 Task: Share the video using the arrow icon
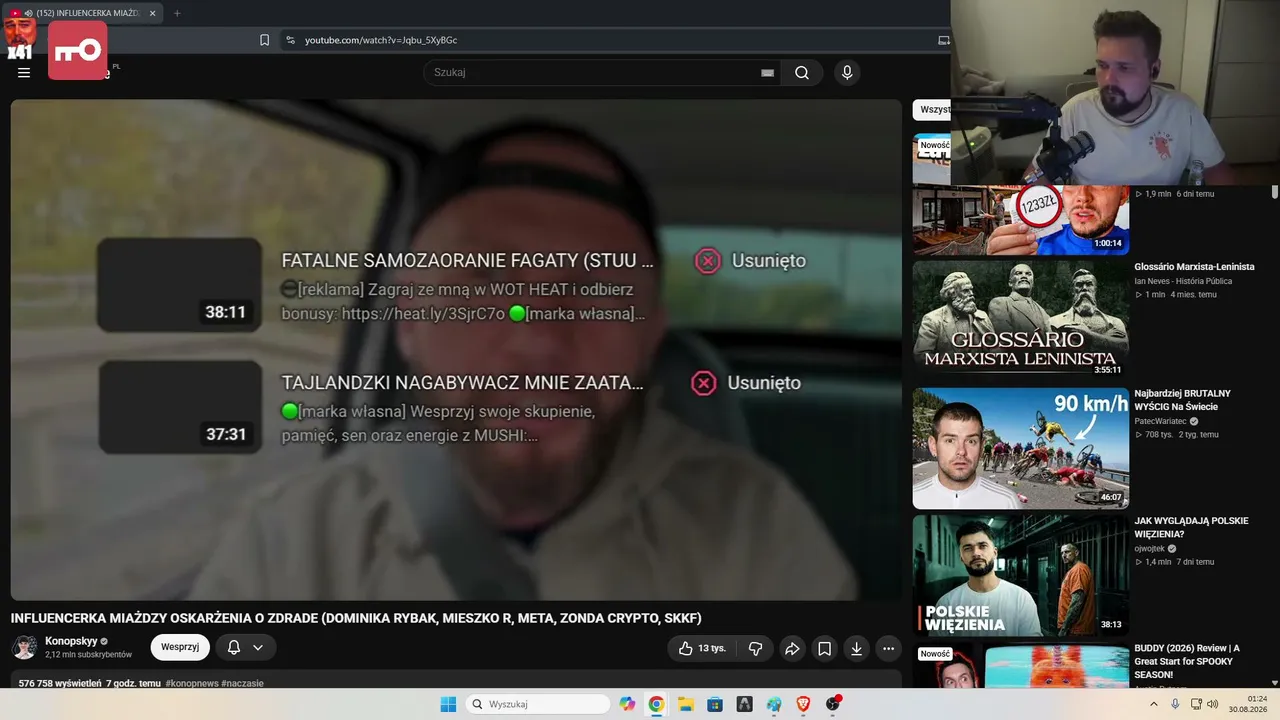pos(792,648)
